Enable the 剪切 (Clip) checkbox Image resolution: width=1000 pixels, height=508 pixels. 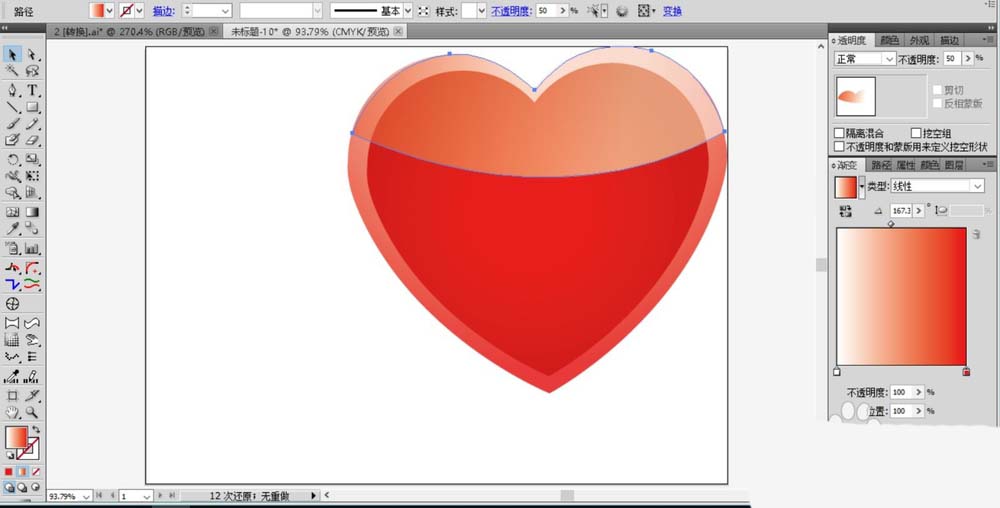click(937, 90)
